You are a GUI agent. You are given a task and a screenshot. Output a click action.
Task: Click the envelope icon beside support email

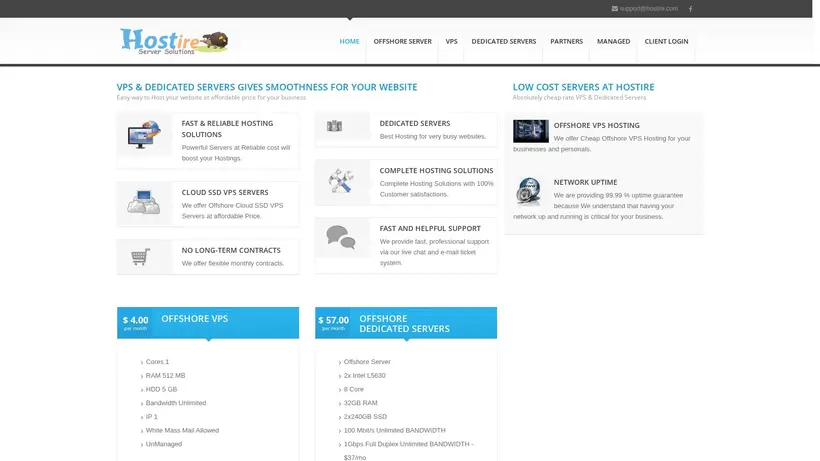(x=614, y=8)
